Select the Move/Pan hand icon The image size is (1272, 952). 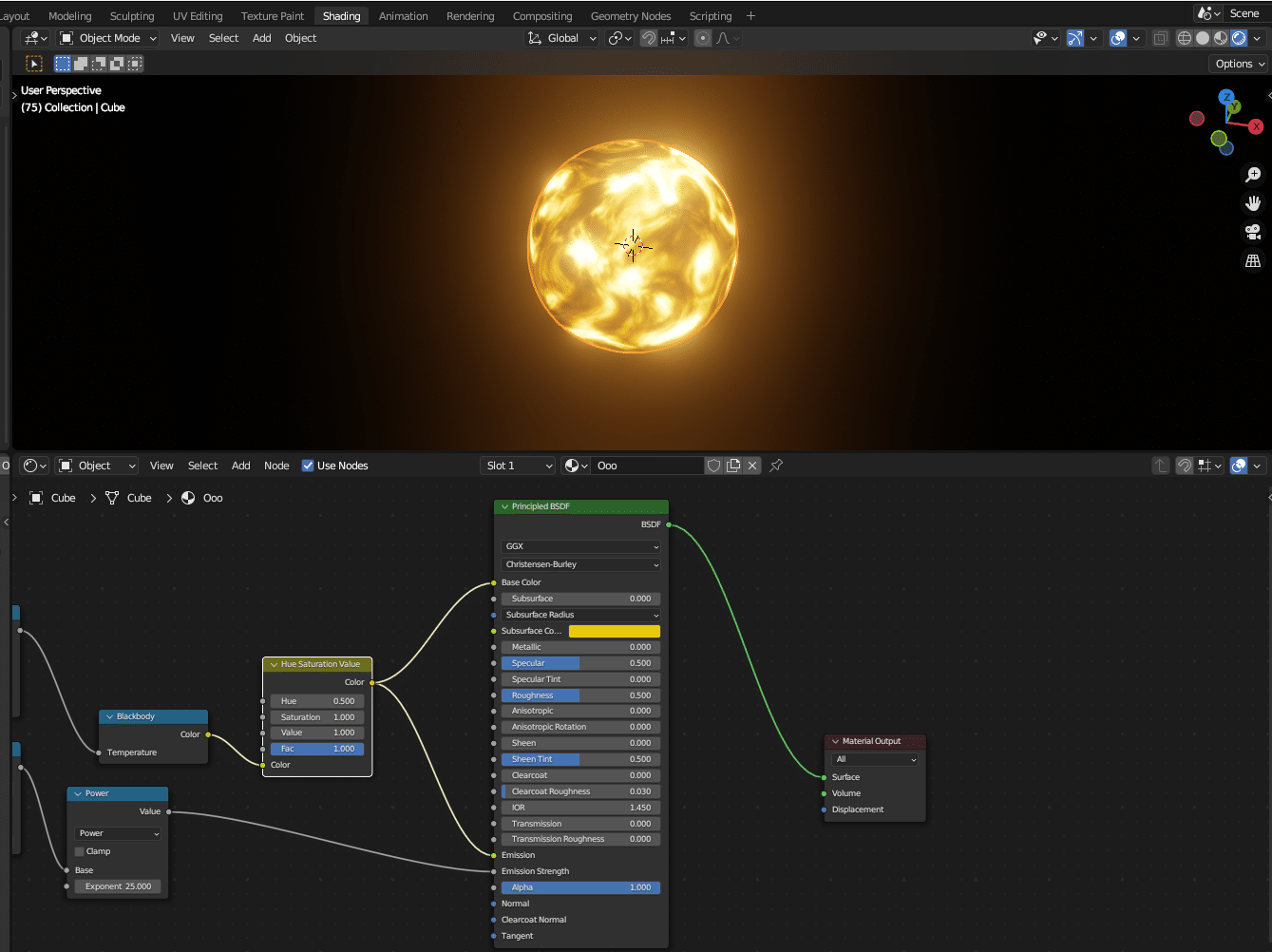tap(1252, 202)
